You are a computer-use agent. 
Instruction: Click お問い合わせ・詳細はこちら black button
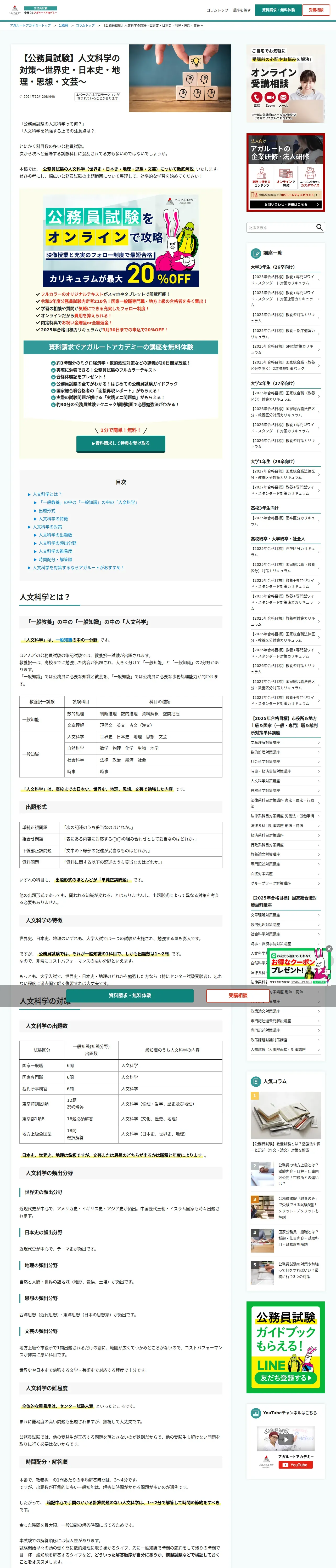[285, 205]
